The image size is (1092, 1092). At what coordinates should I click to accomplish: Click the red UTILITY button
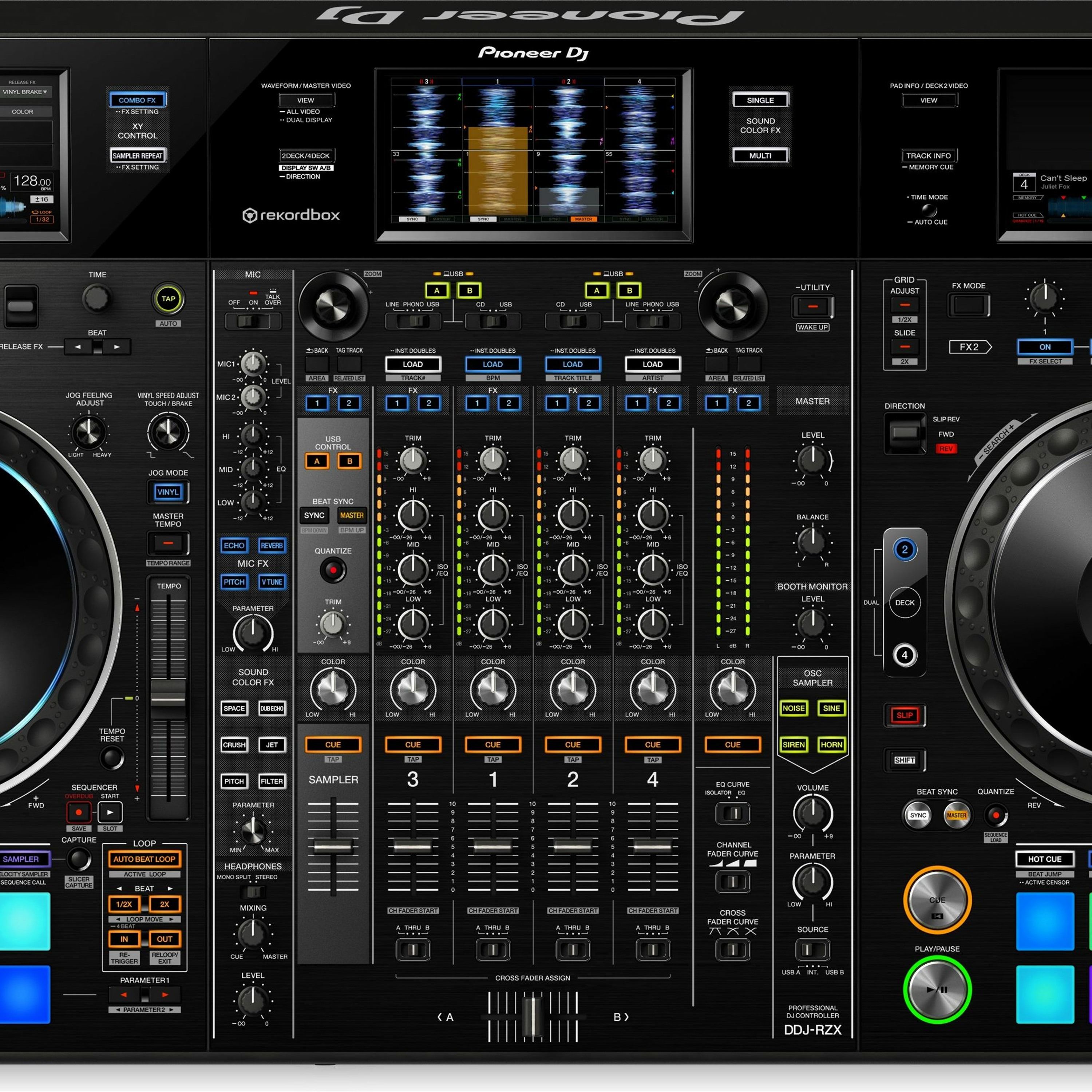(813, 306)
